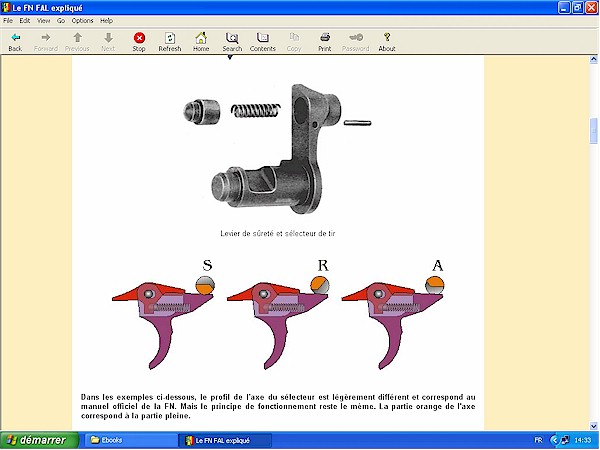Open the Help menu

coord(106,21)
